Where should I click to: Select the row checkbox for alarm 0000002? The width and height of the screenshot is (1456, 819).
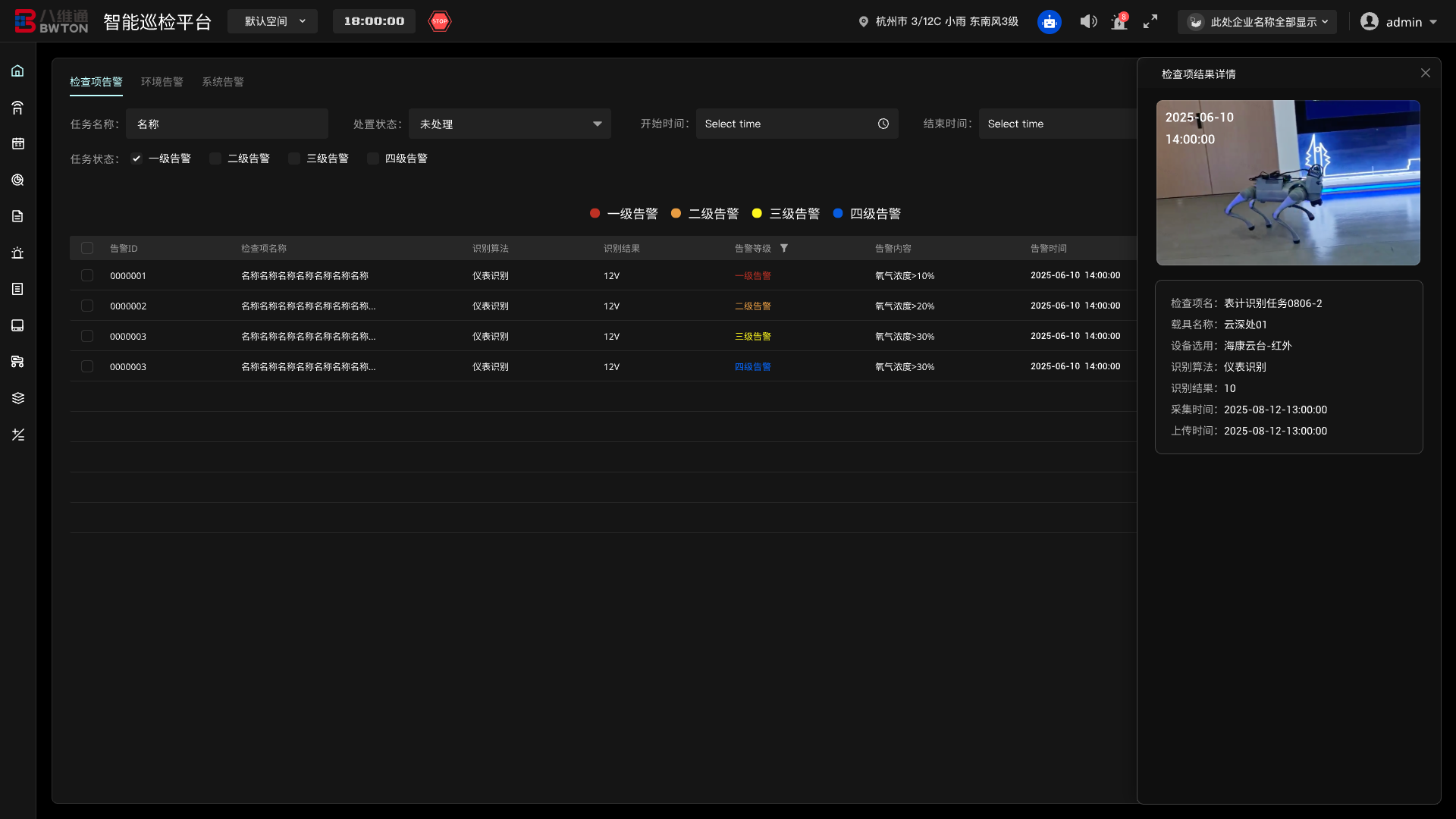click(x=87, y=306)
